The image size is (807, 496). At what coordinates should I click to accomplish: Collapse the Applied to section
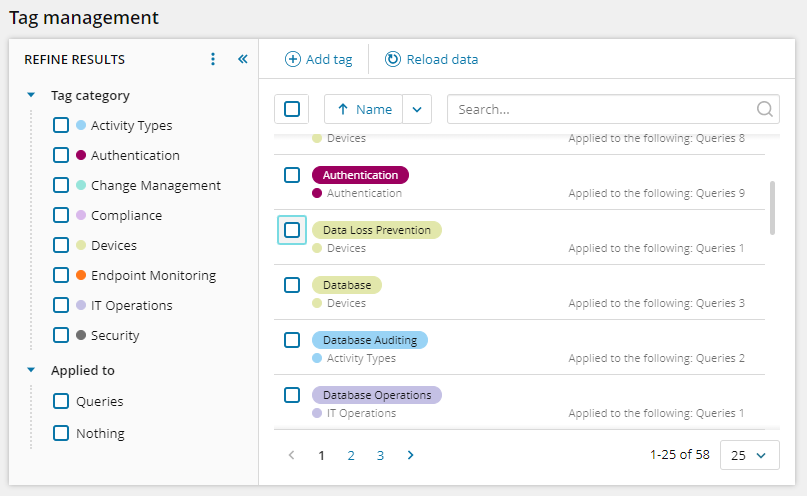(31, 370)
